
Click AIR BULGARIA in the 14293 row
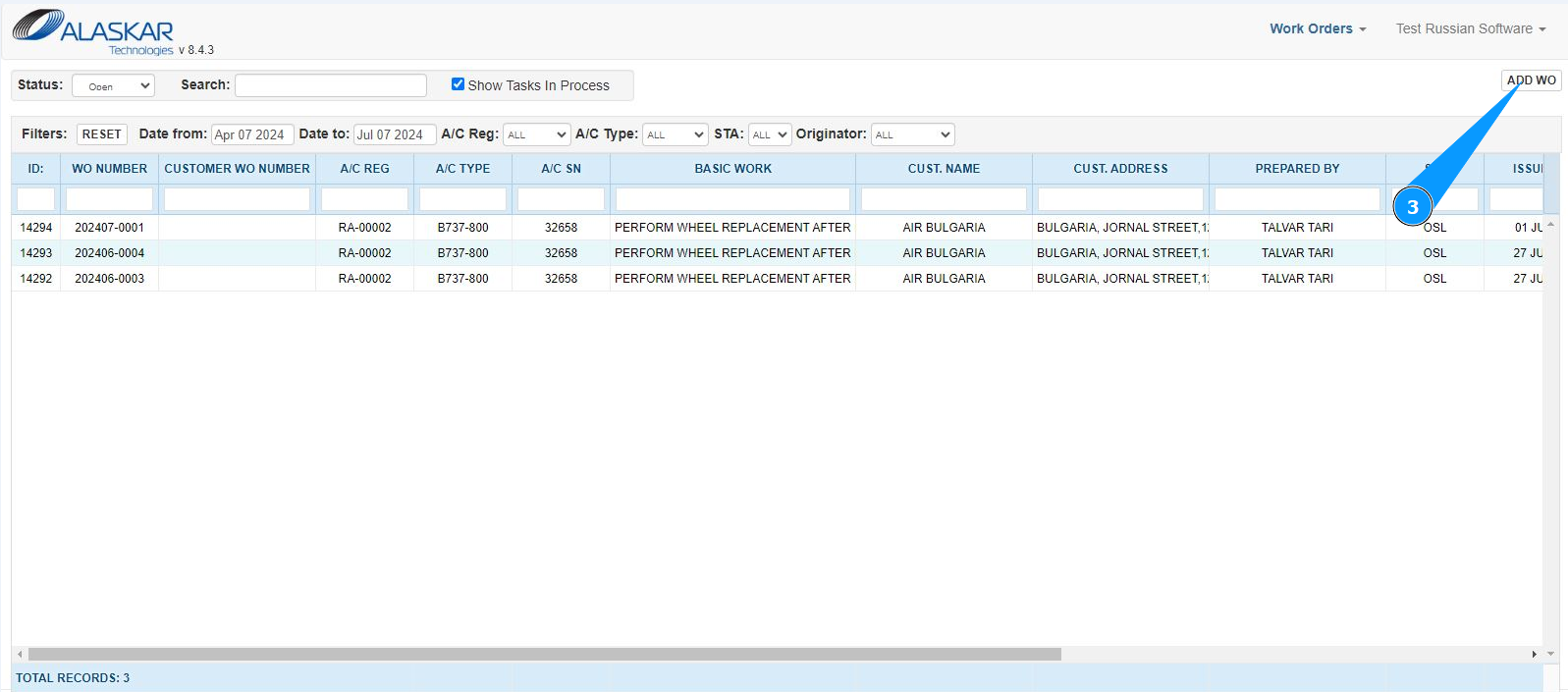click(x=945, y=253)
